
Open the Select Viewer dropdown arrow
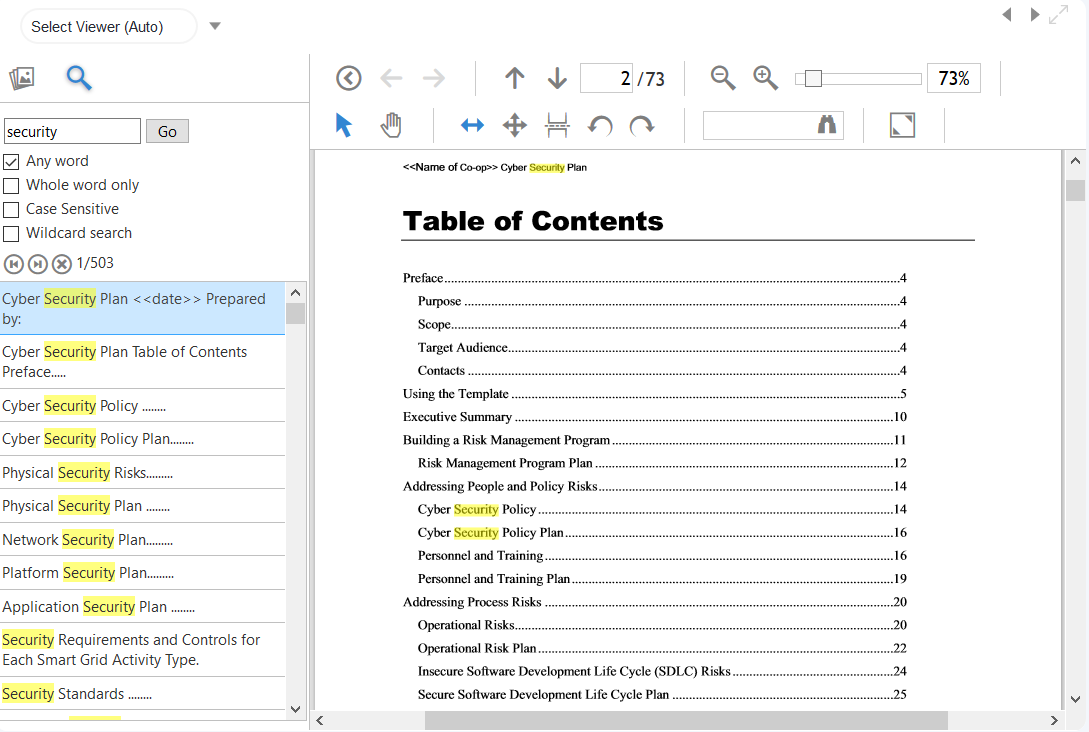(215, 26)
